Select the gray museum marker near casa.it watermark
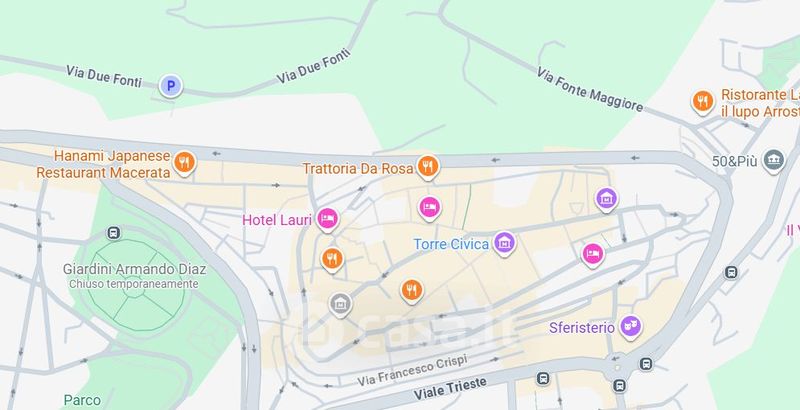Viewport: 800px width, 410px height. click(x=340, y=304)
